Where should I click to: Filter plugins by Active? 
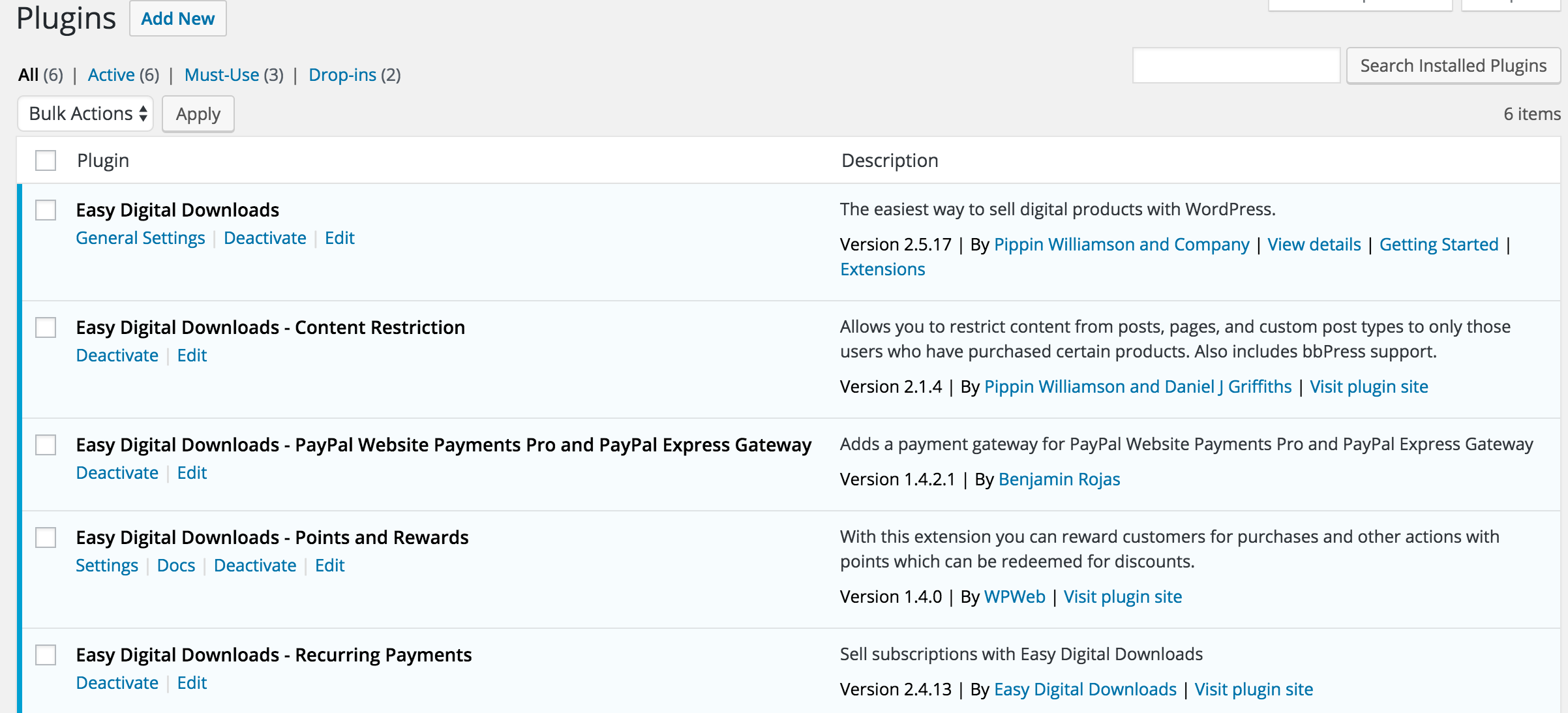pyautogui.click(x=112, y=75)
